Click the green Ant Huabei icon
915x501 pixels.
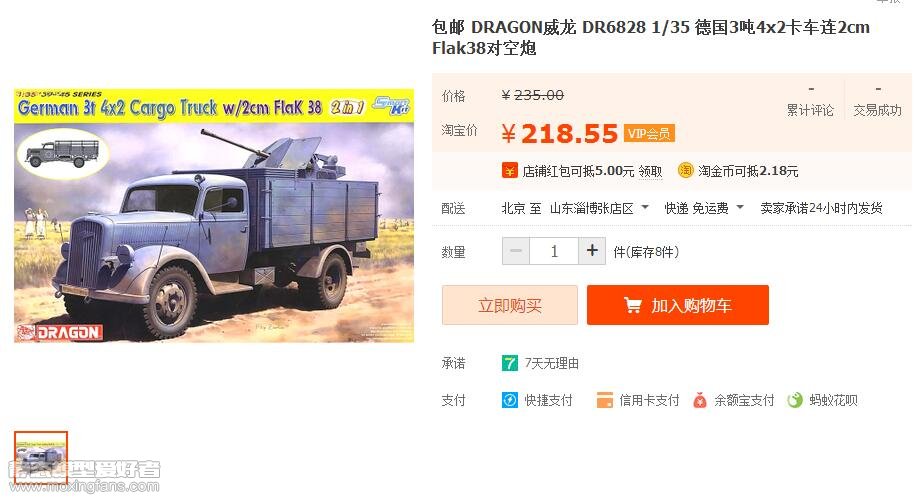click(795, 400)
